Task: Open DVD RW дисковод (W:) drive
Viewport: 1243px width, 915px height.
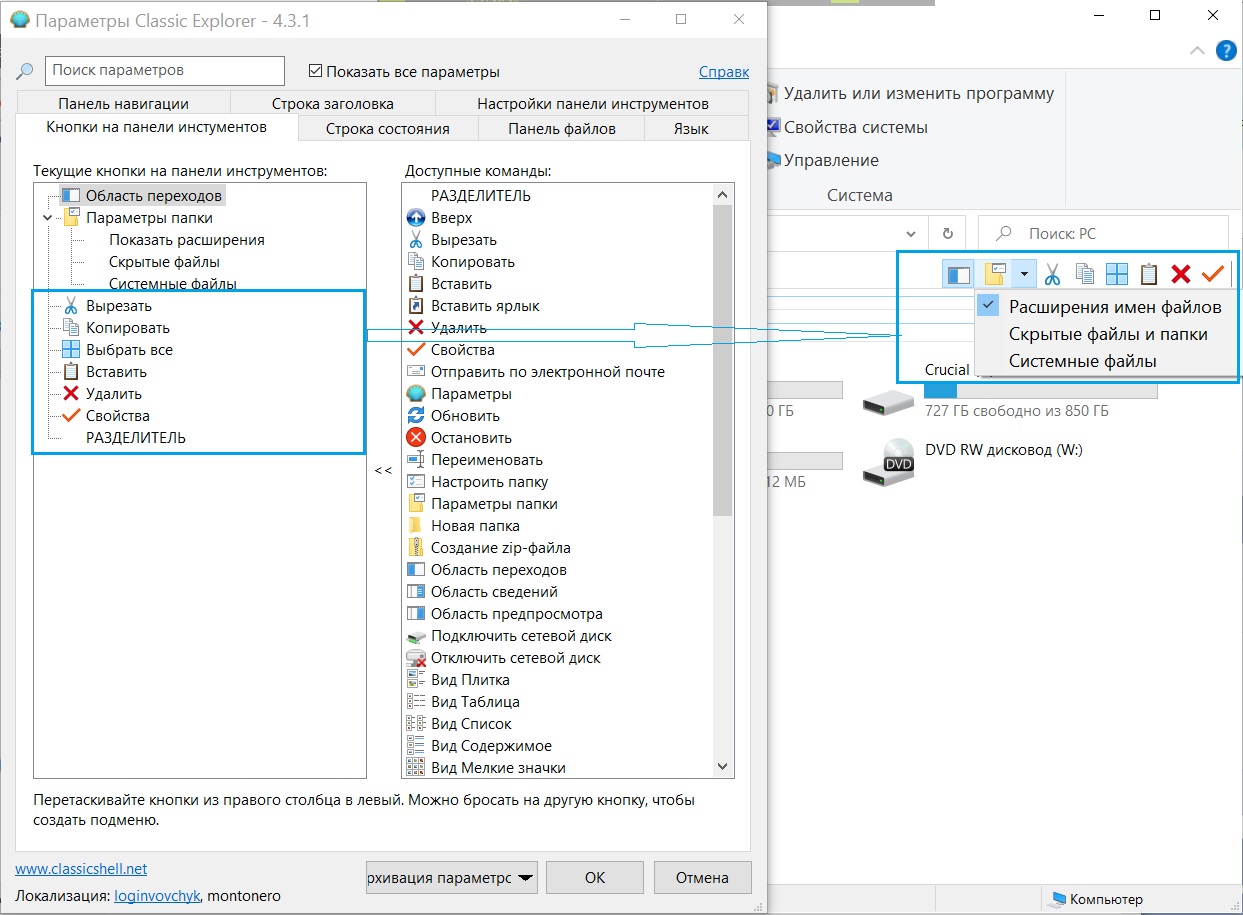Action: [973, 462]
